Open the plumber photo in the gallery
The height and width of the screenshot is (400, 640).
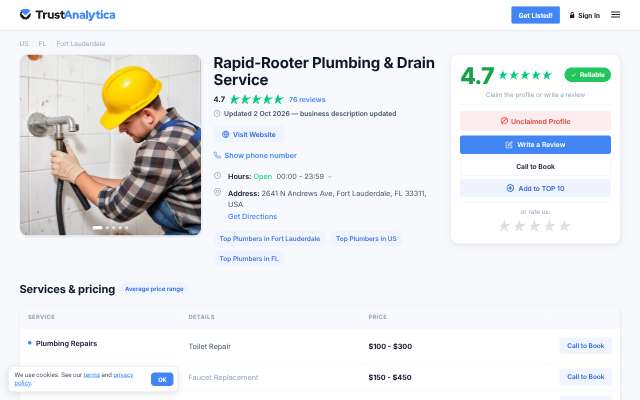pos(110,145)
